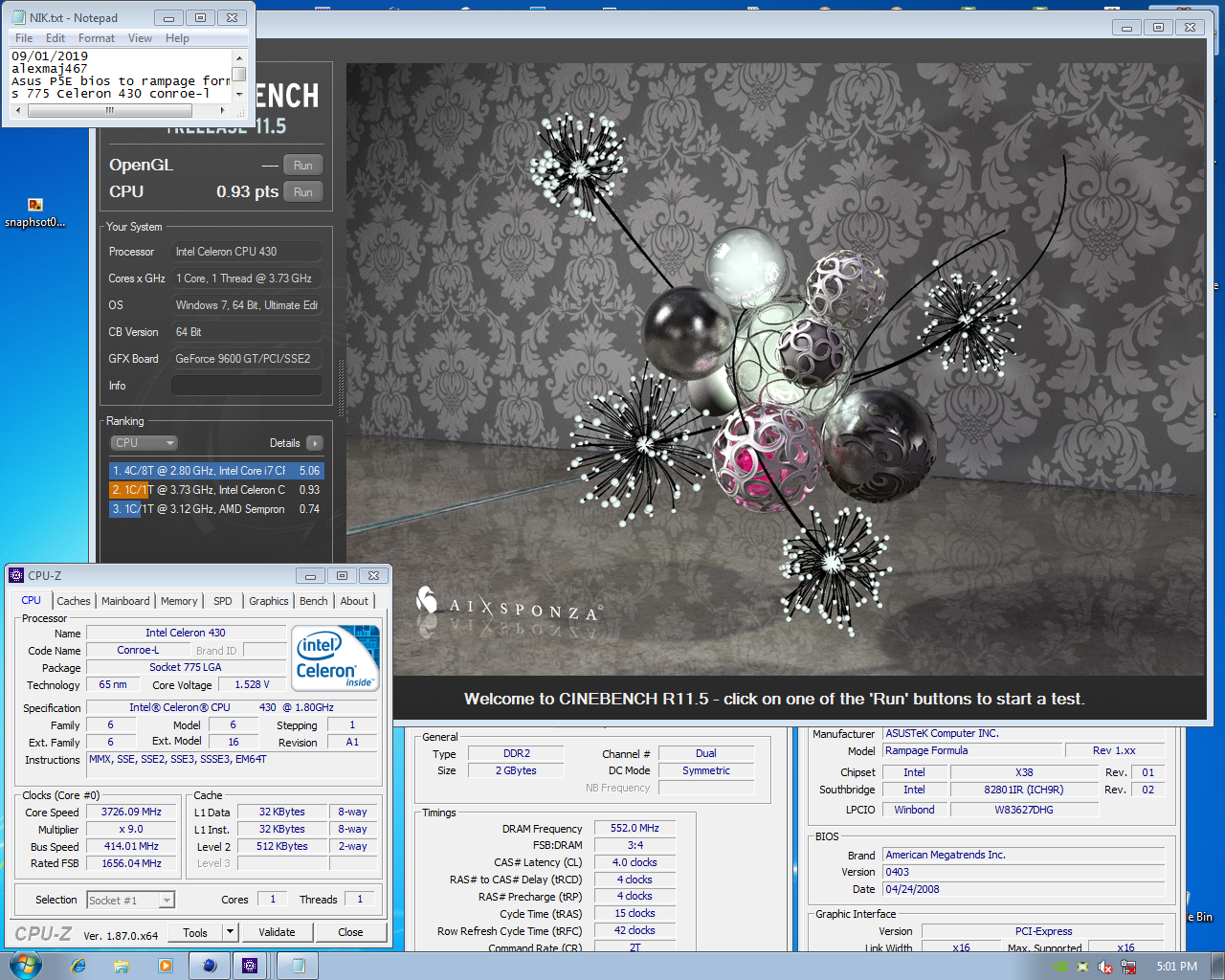The height and width of the screenshot is (980, 1225).
Task: Switch to Cinebench taskbar button
Action: coord(210,966)
